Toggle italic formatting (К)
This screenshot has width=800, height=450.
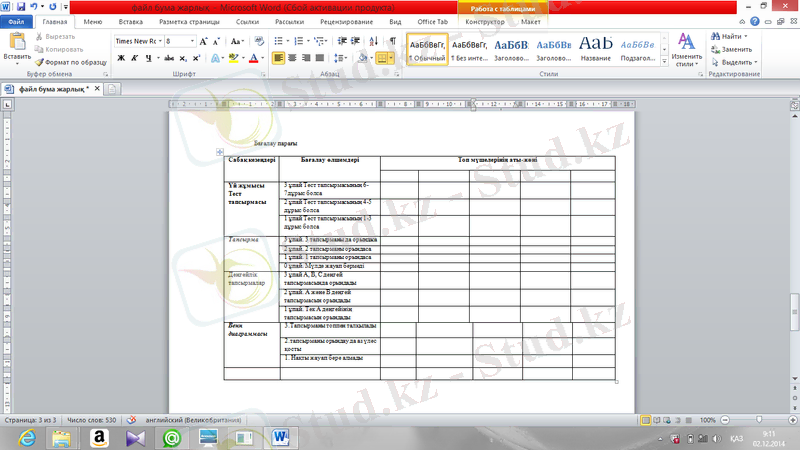(x=134, y=58)
